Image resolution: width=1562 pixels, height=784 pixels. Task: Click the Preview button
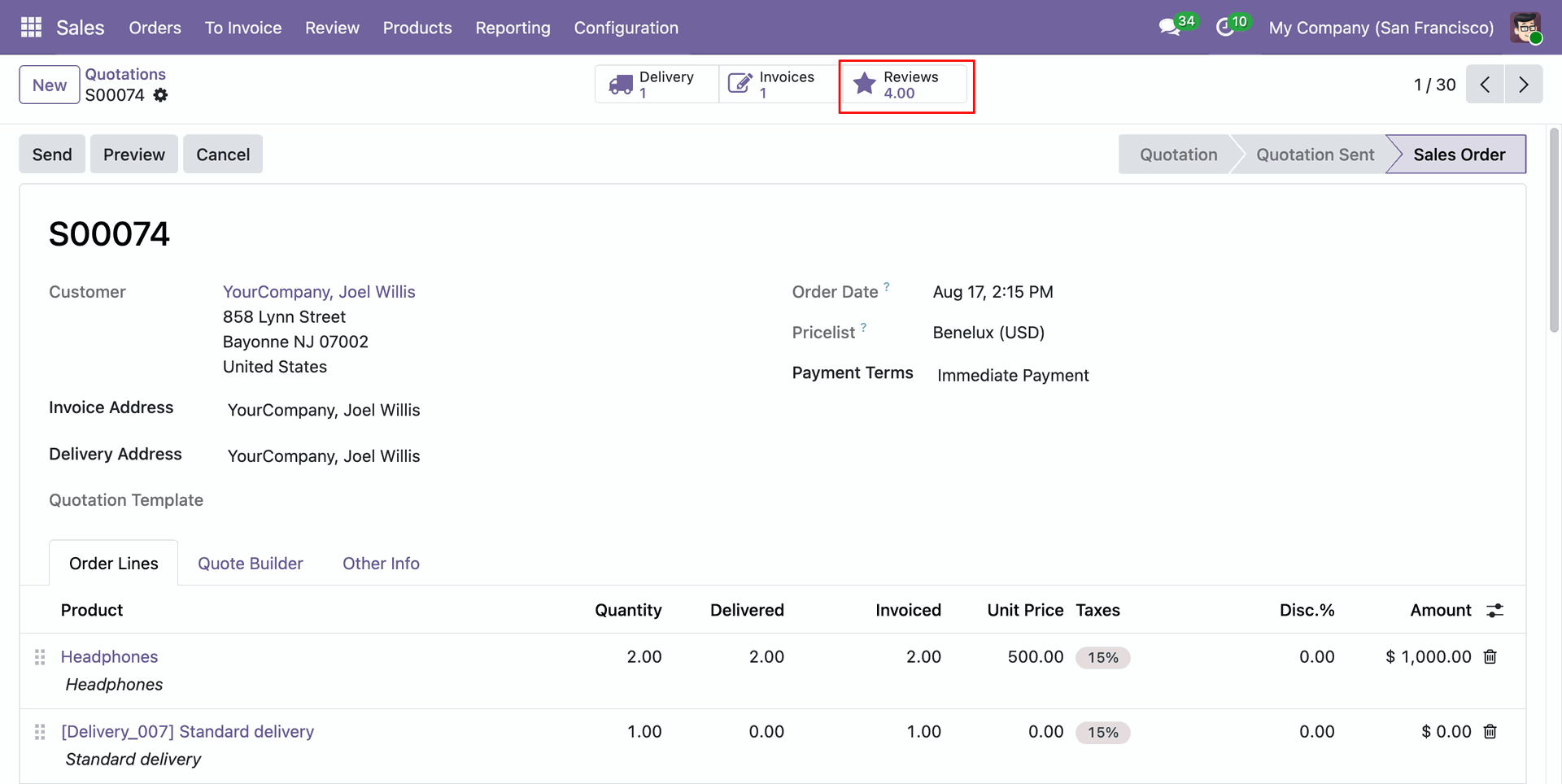click(x=134, y=154)
